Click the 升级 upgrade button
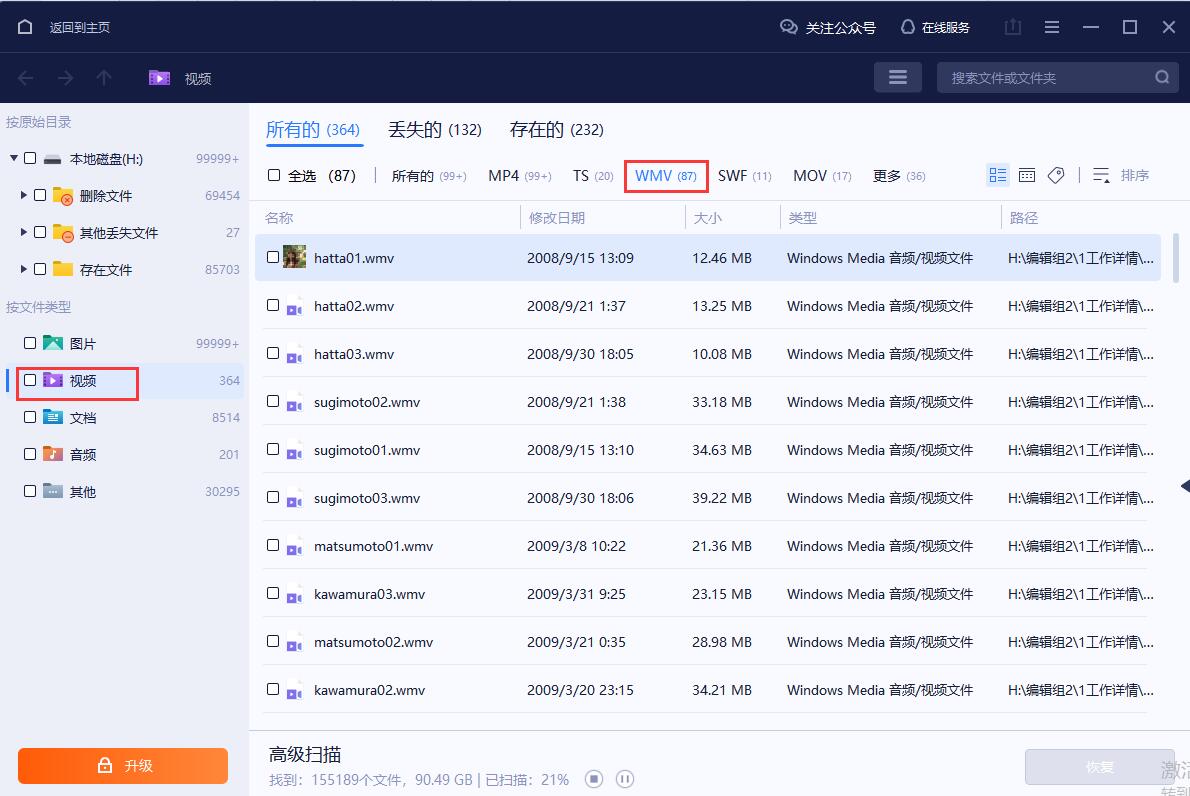This screenshot has height=796, width=1190. pos(122,764)
